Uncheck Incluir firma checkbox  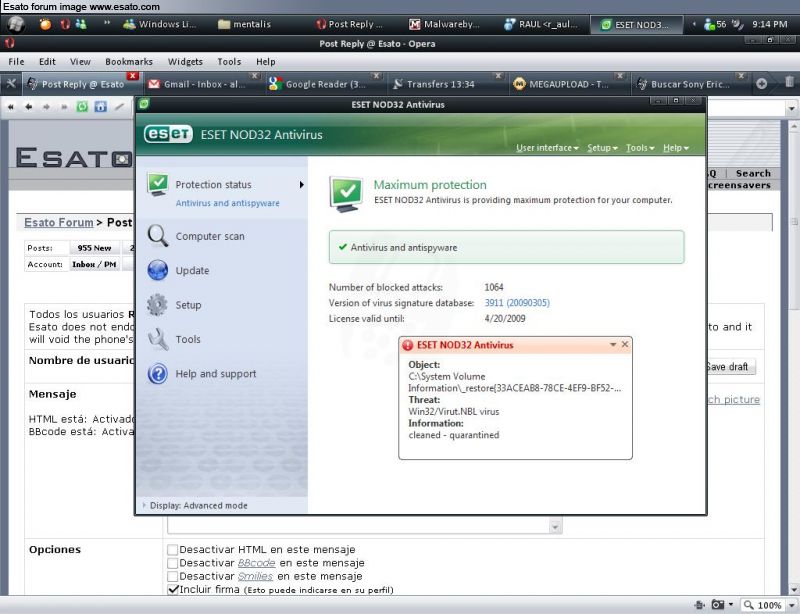[x=172, y=590]
